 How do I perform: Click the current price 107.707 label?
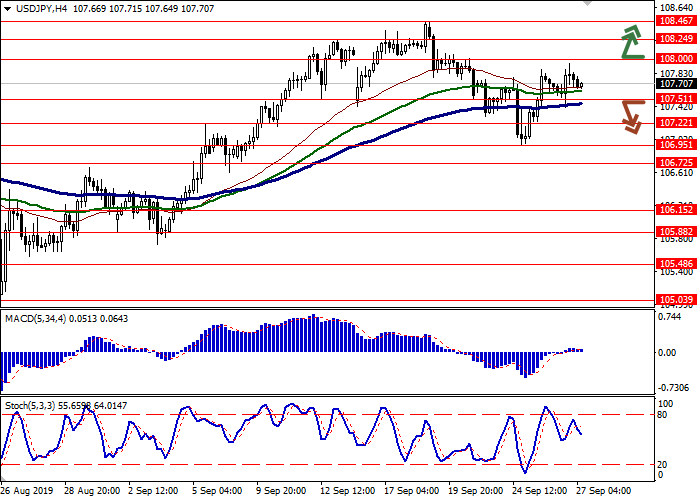[675, 85]
